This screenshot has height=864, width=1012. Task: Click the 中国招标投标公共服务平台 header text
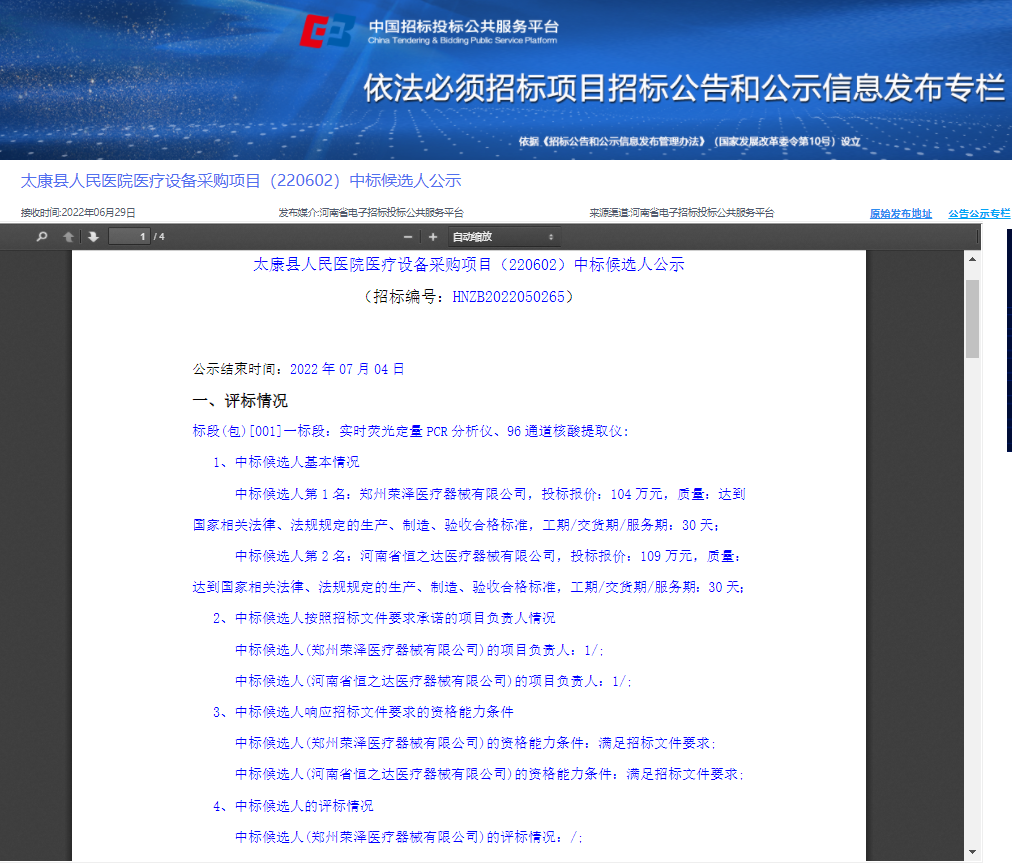(x=463, y=26)
